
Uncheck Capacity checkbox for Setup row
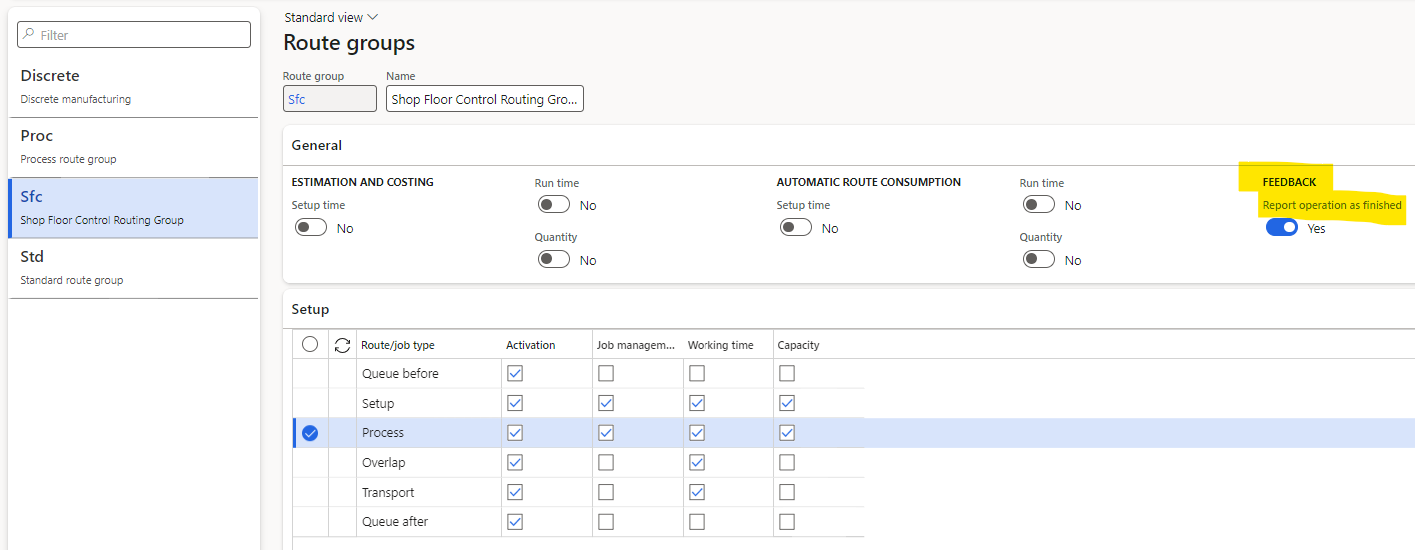click(x=787, y=403)
